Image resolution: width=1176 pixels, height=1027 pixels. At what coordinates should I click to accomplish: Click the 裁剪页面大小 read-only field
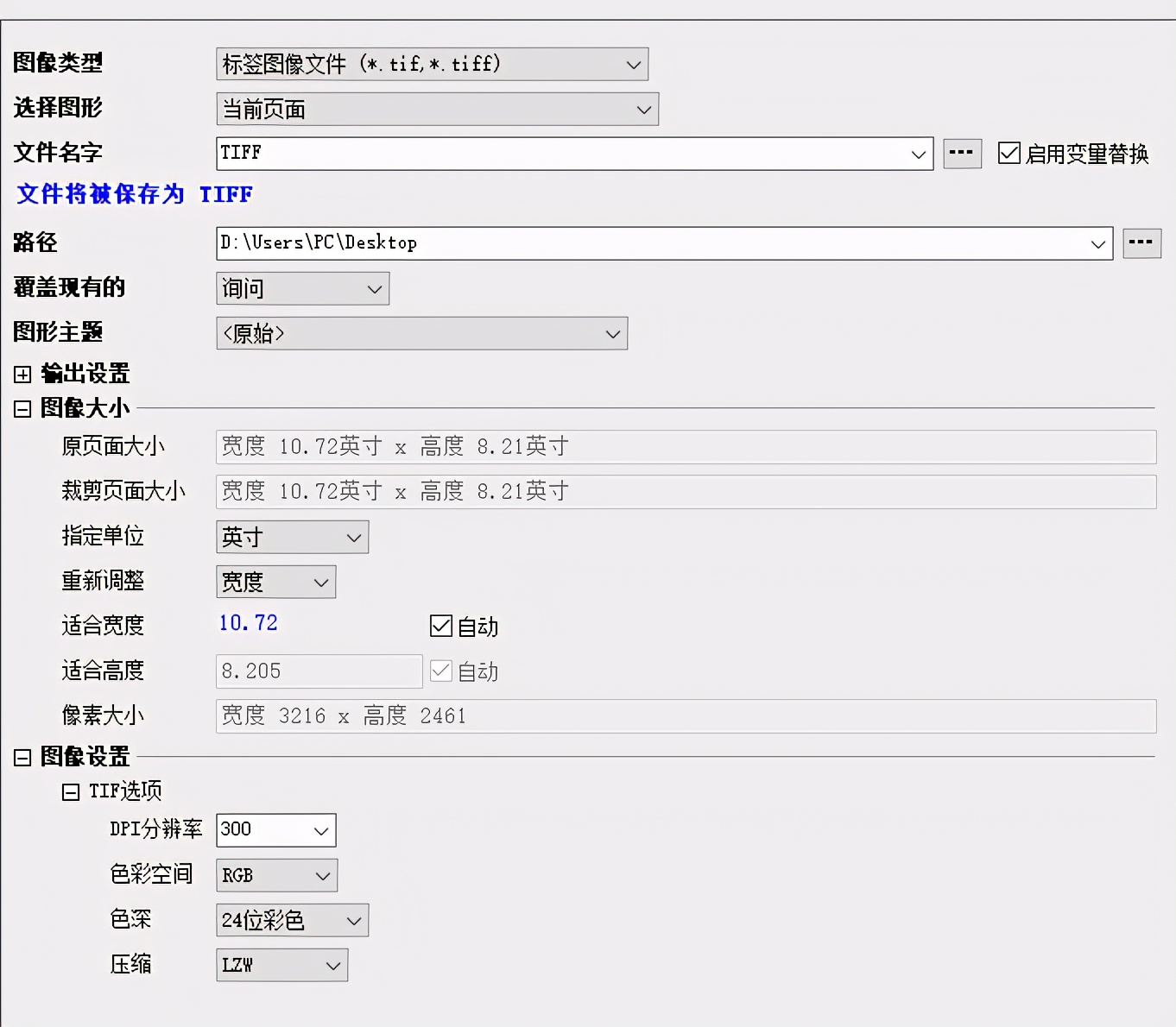coord(686,492)
